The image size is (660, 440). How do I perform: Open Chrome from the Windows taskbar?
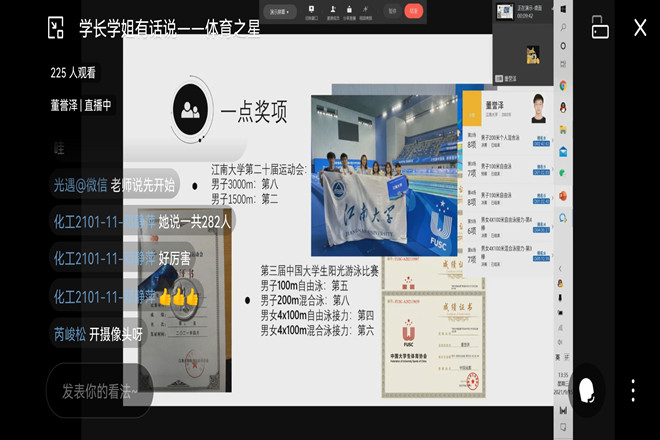(563, 86)
